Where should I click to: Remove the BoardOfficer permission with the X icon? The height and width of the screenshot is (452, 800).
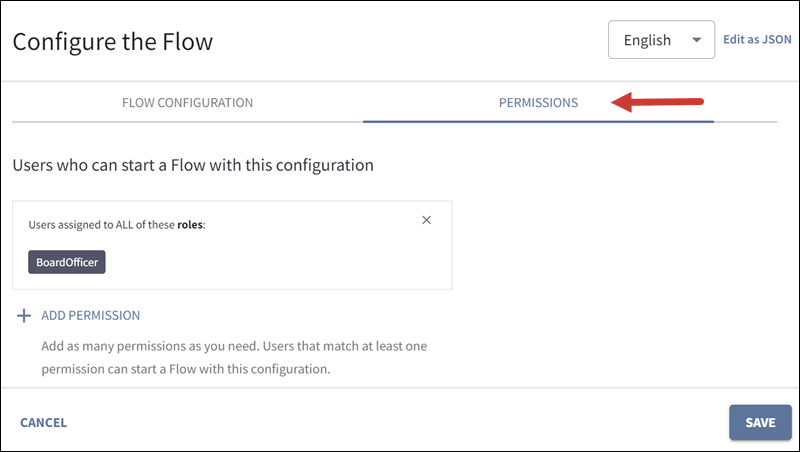(x=426, y=220)
